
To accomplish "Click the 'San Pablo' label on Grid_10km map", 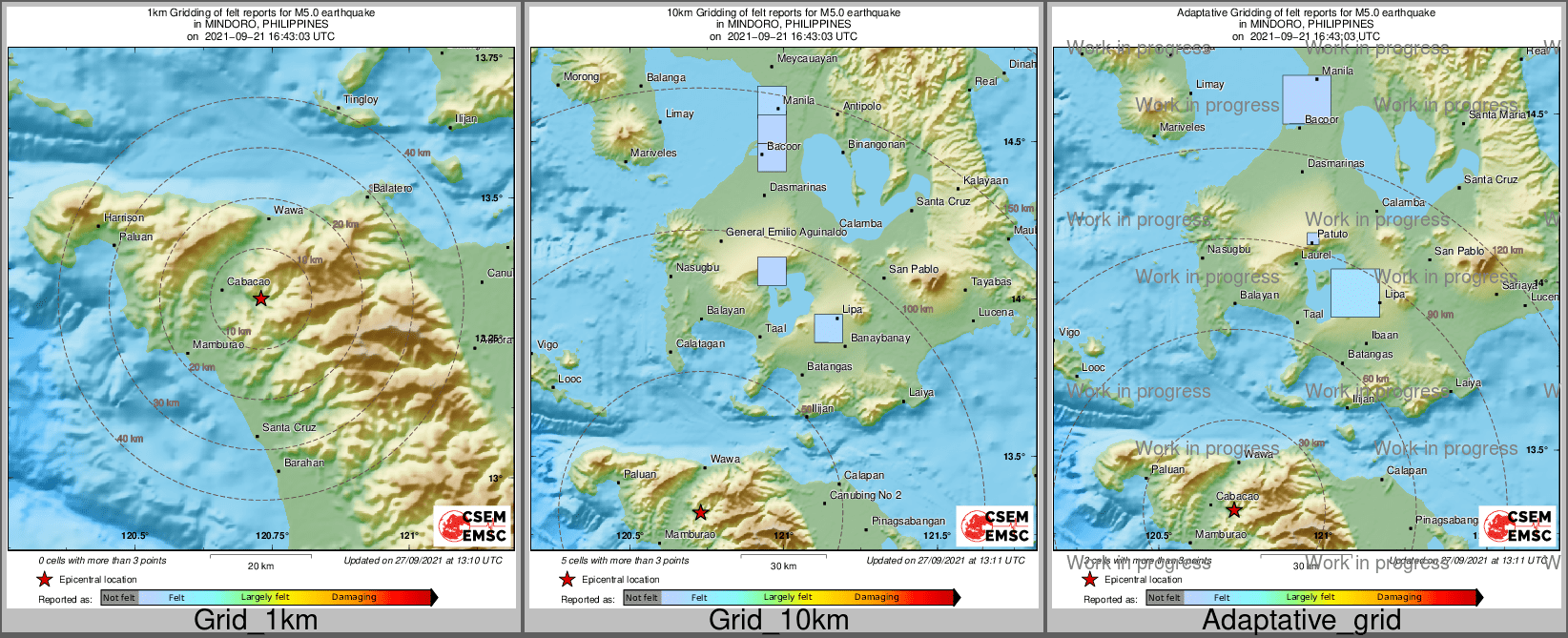I will coord(914,269).
